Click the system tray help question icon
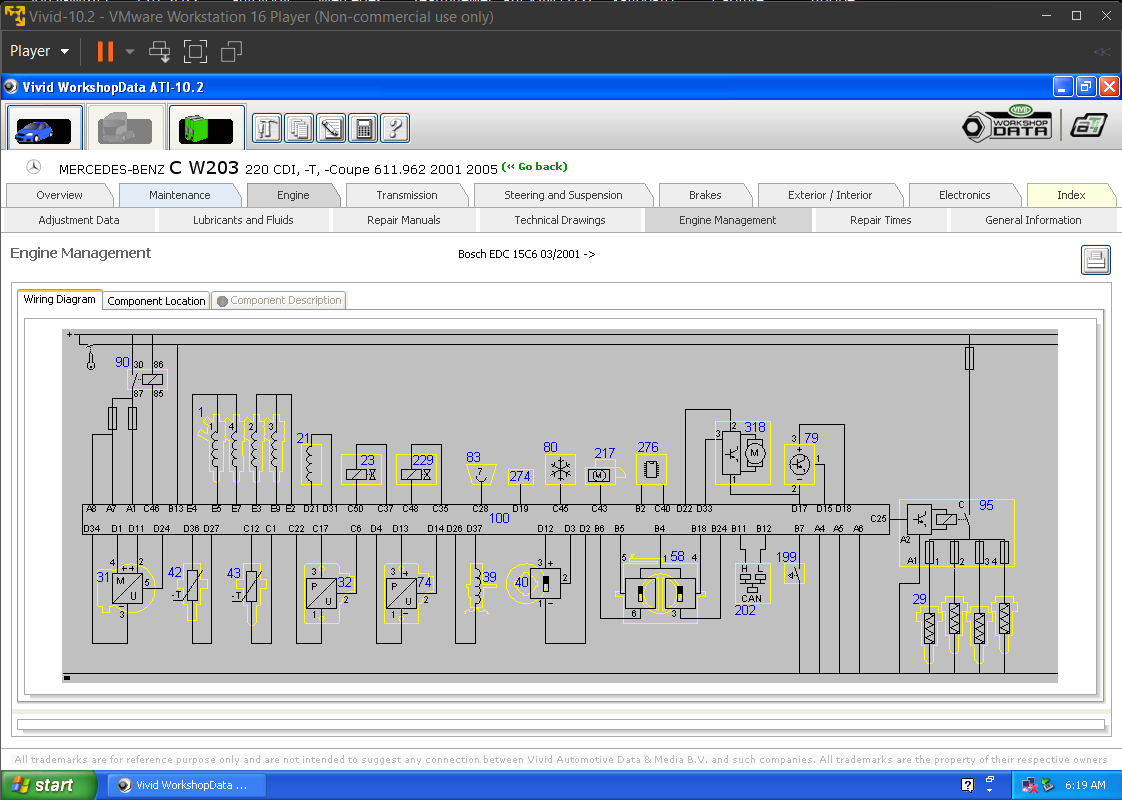Image resolution: width=1122 pixels, height=800 pixels. (x=967, y=785)
